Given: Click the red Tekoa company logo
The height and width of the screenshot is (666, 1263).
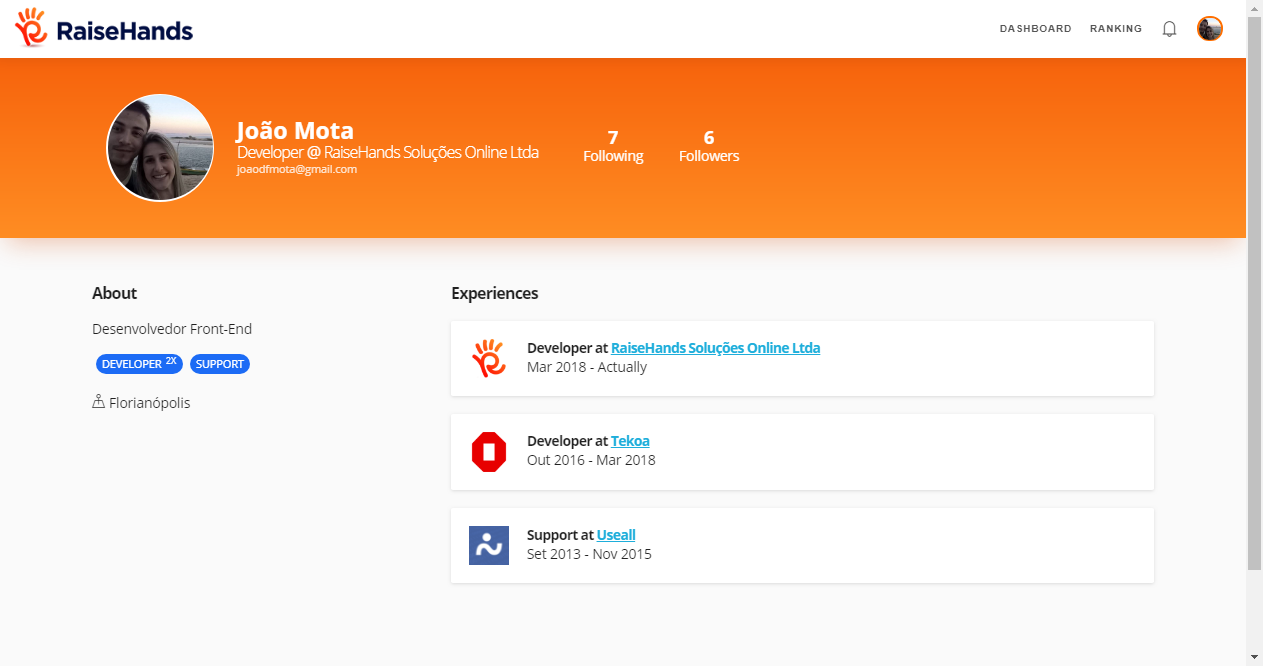Looking at the screenshot, I should click(489, 452).
